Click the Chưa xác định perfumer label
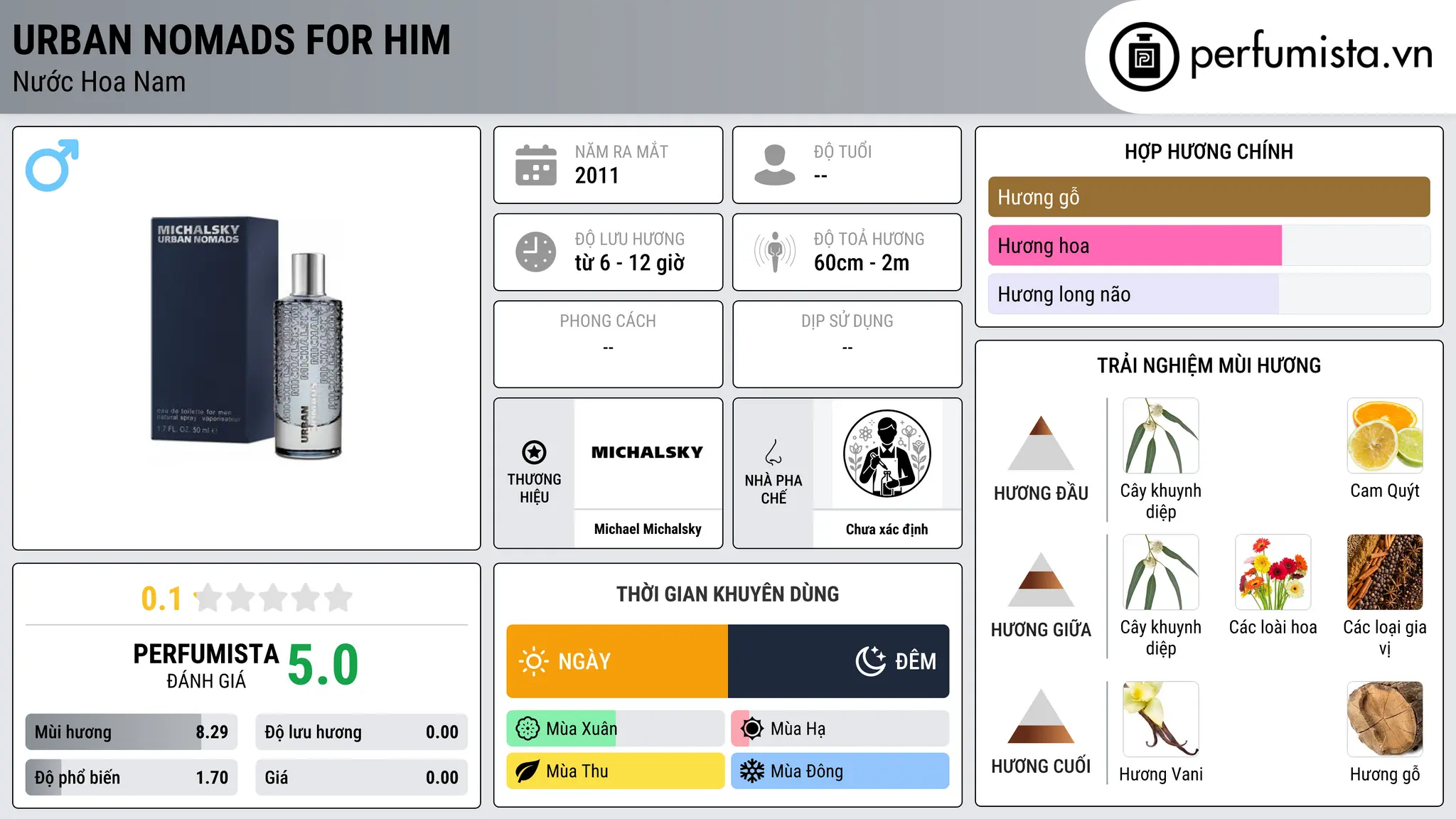 (887, 529)
